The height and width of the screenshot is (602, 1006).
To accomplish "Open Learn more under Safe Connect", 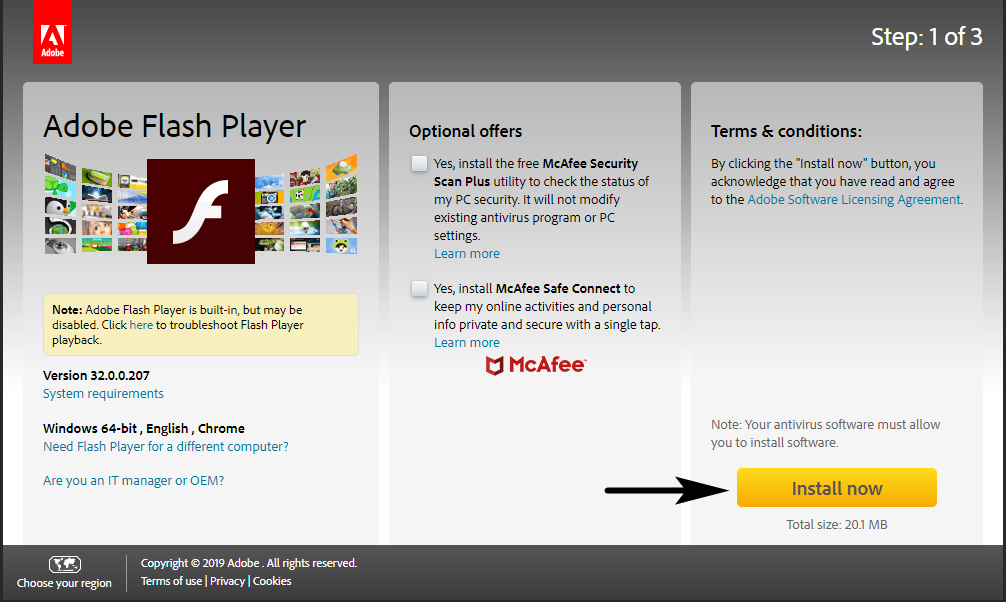I will coord(466,343).
